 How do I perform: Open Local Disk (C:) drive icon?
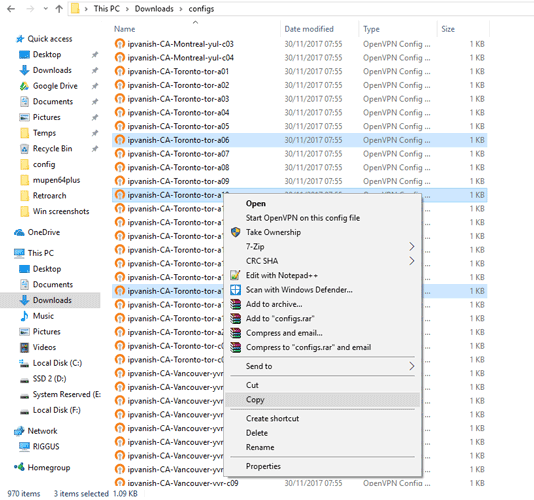24,363
